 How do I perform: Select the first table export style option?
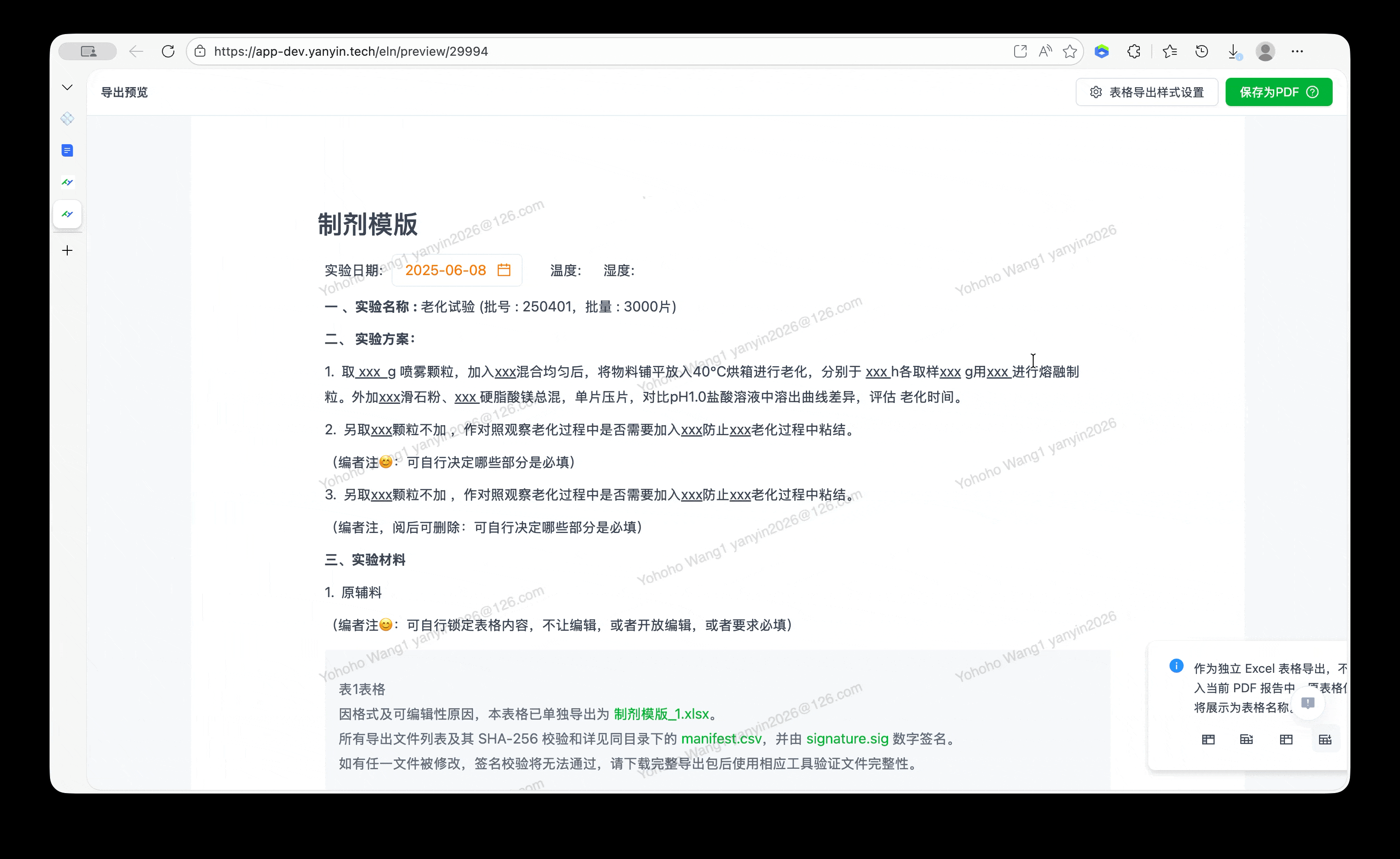pos(1208,739)
